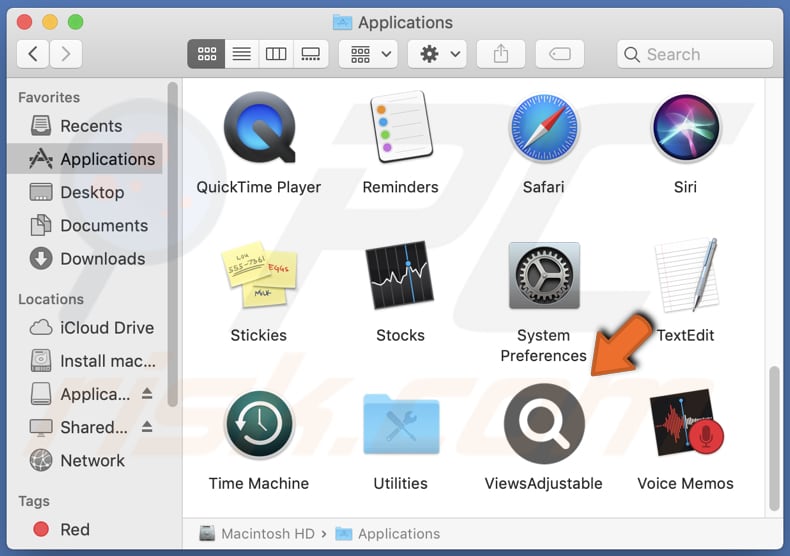Eject the Applica… volume
790x556 pixels.
click(147, 393)
